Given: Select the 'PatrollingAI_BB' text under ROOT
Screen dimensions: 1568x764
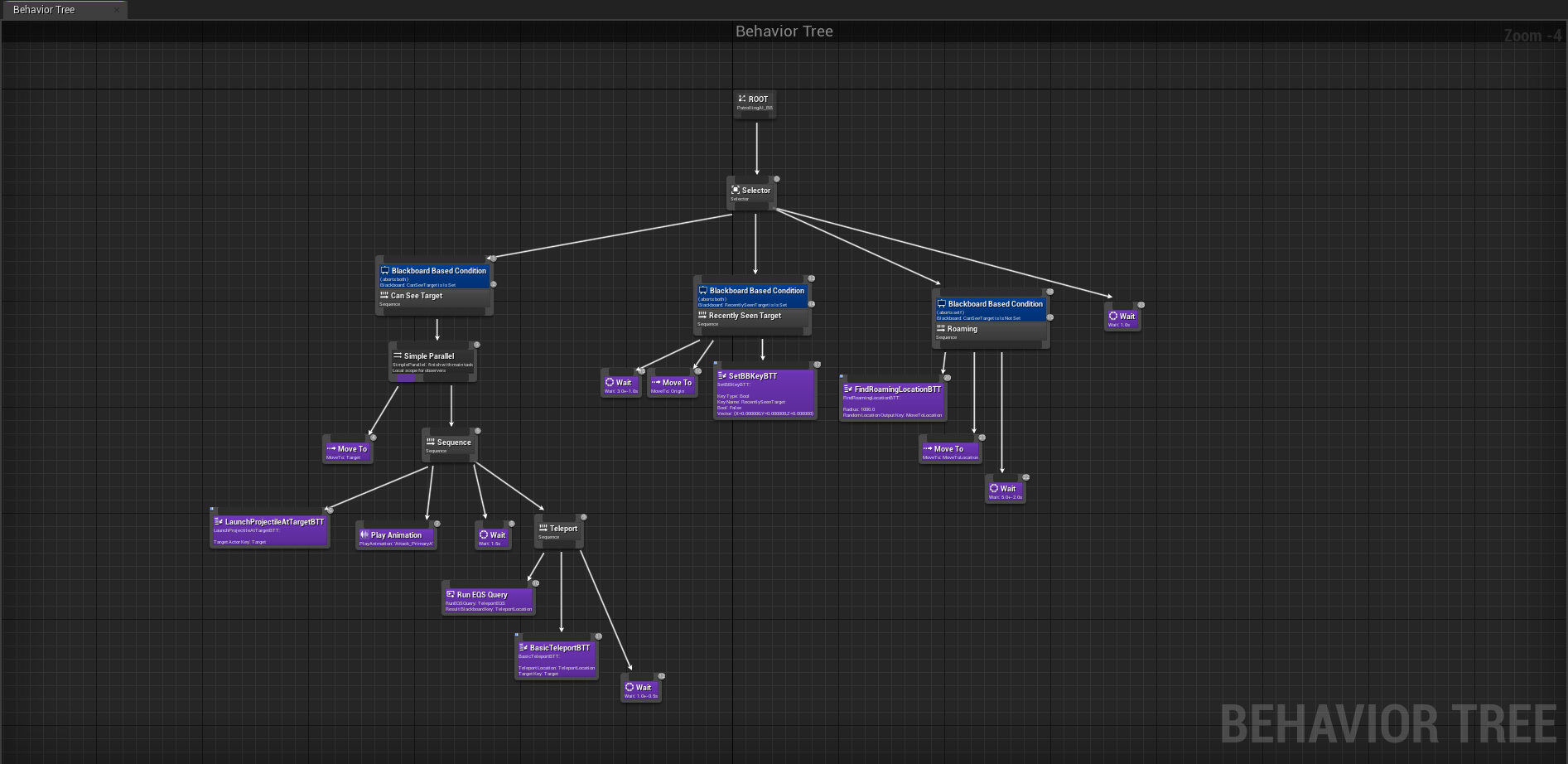Looking at the screenshot, I should click(755, 108).
